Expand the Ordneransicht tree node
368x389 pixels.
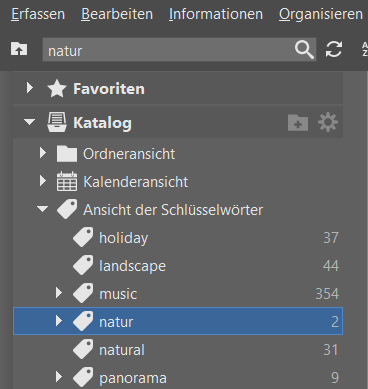tap(43, 153)
